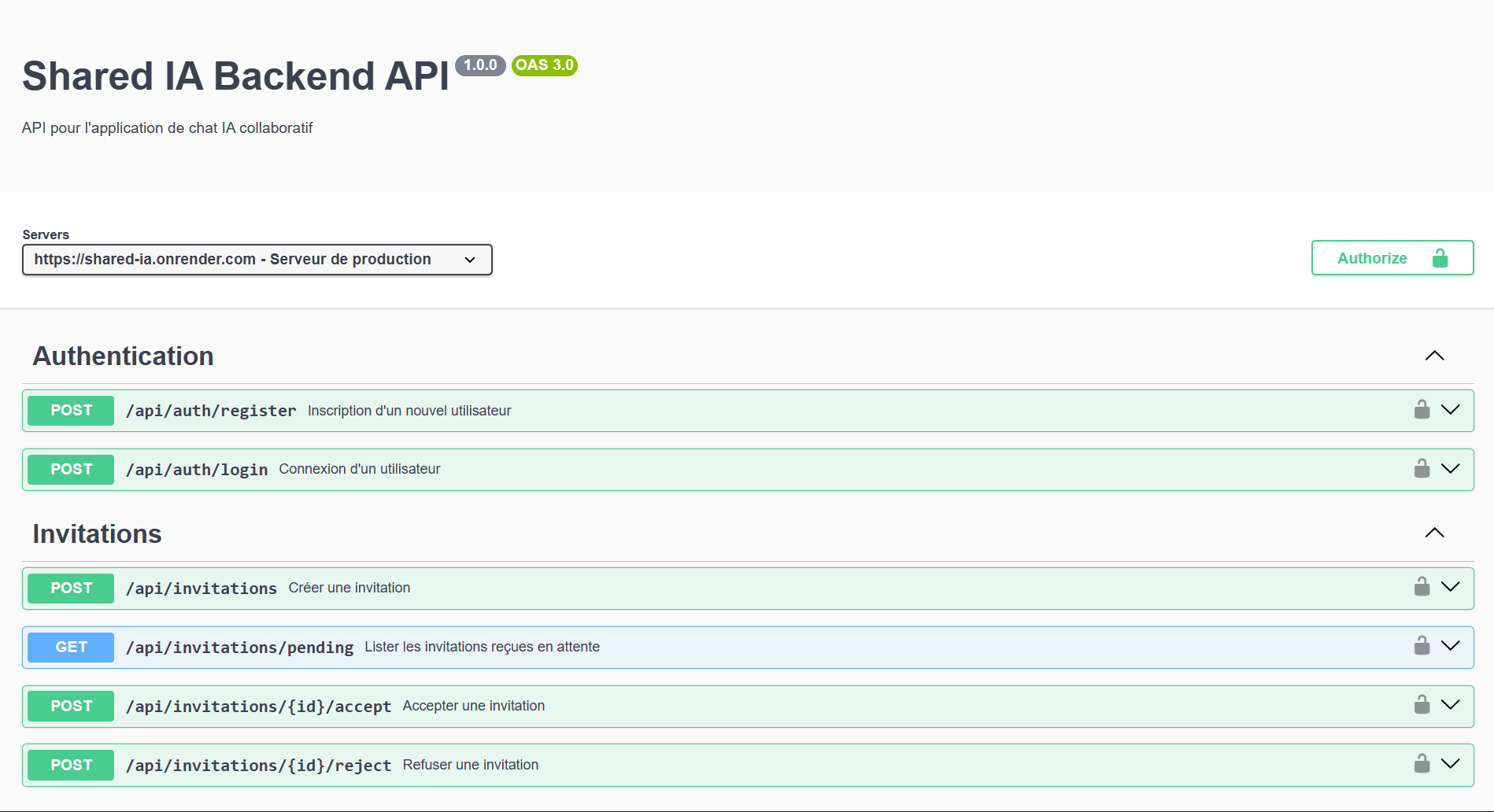Expand the /api/auth/register endpoint details
This screenshot has width=1494, height=812.
(1451, 409)
